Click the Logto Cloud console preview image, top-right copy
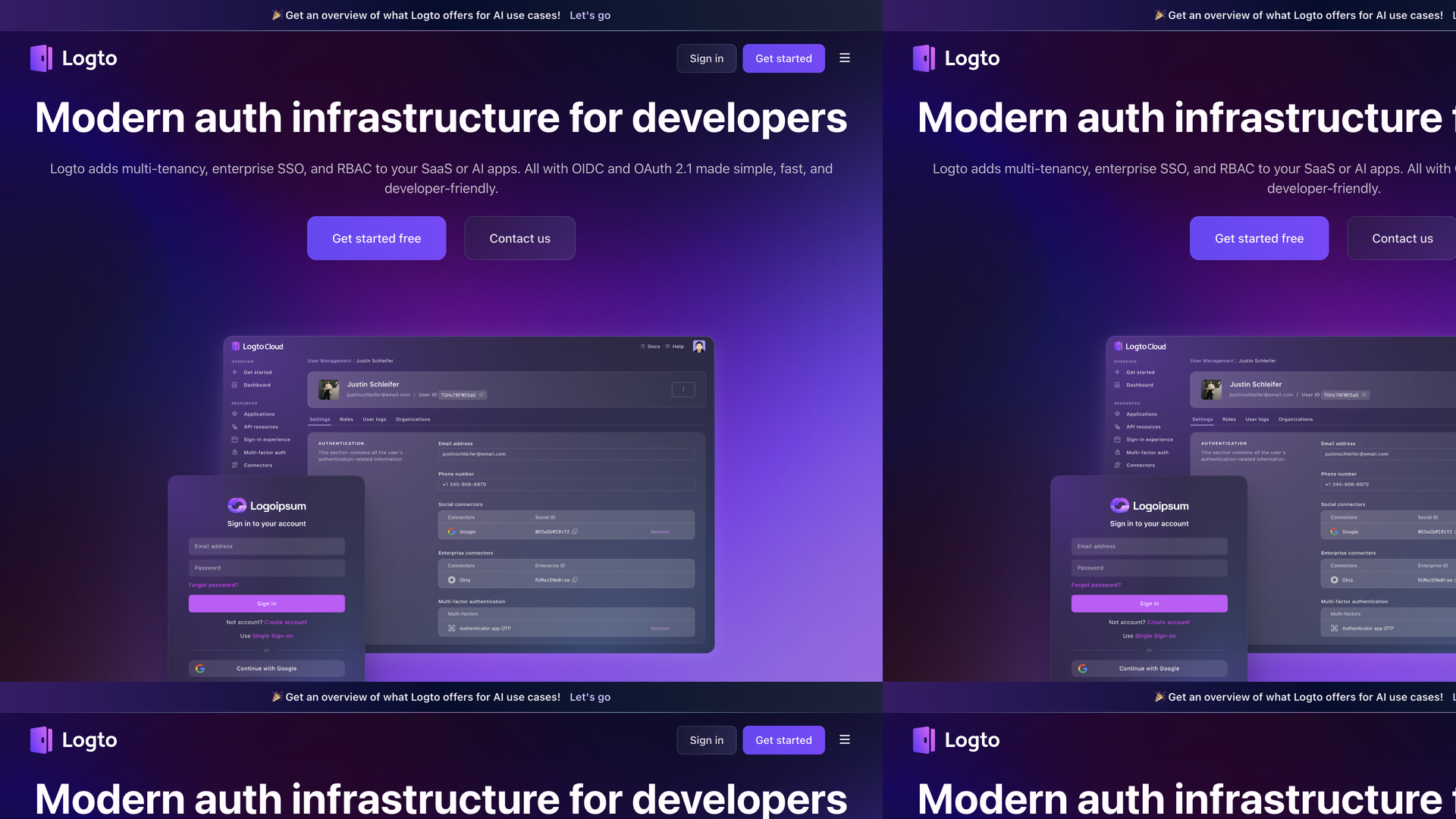 point(1253,508)
